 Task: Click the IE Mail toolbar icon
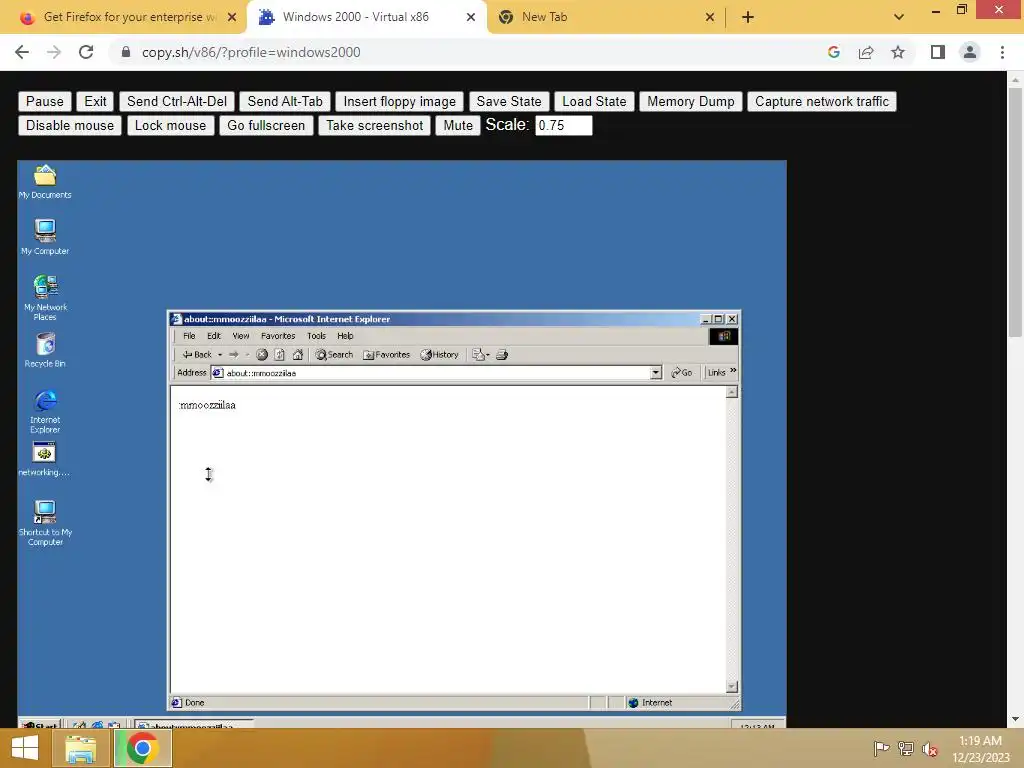(479, 355)
